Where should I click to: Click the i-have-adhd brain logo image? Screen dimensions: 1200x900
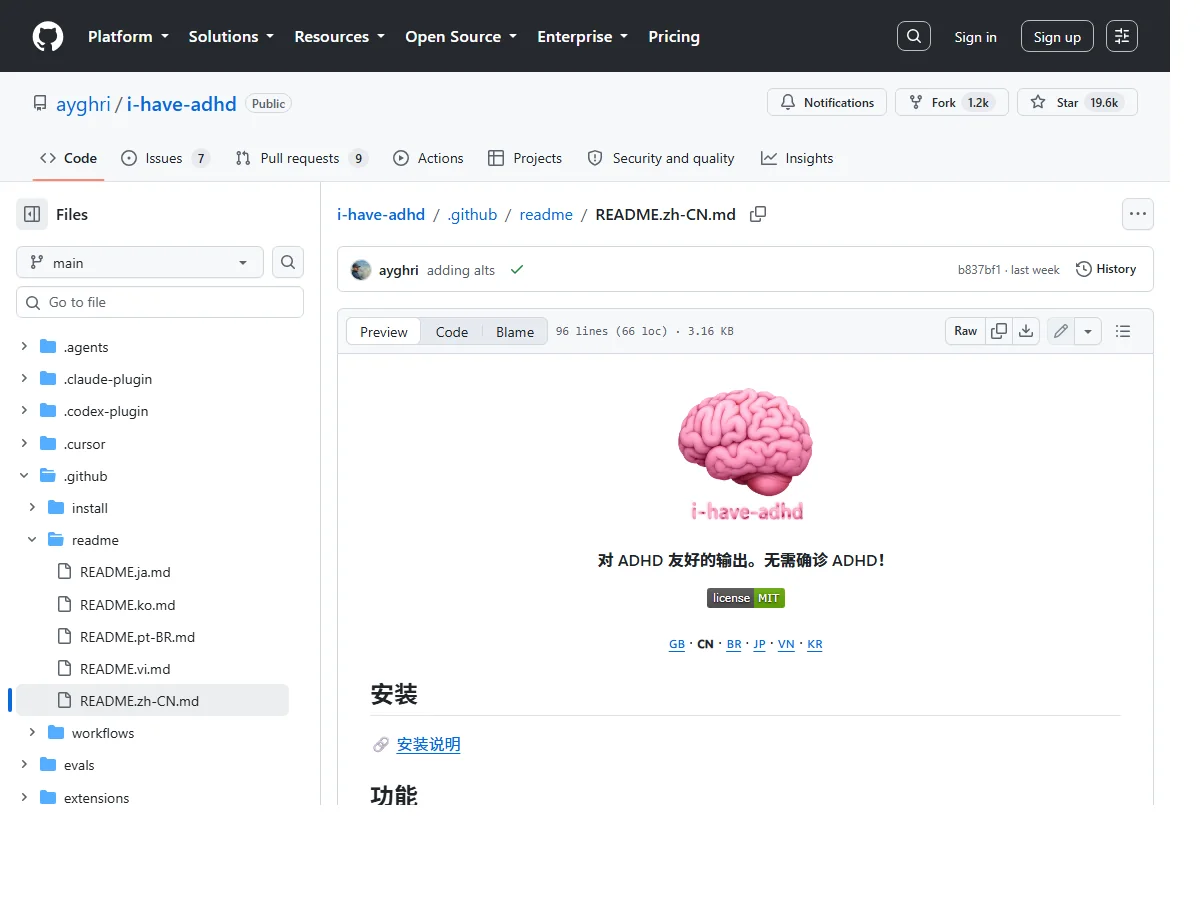point(746,455)
